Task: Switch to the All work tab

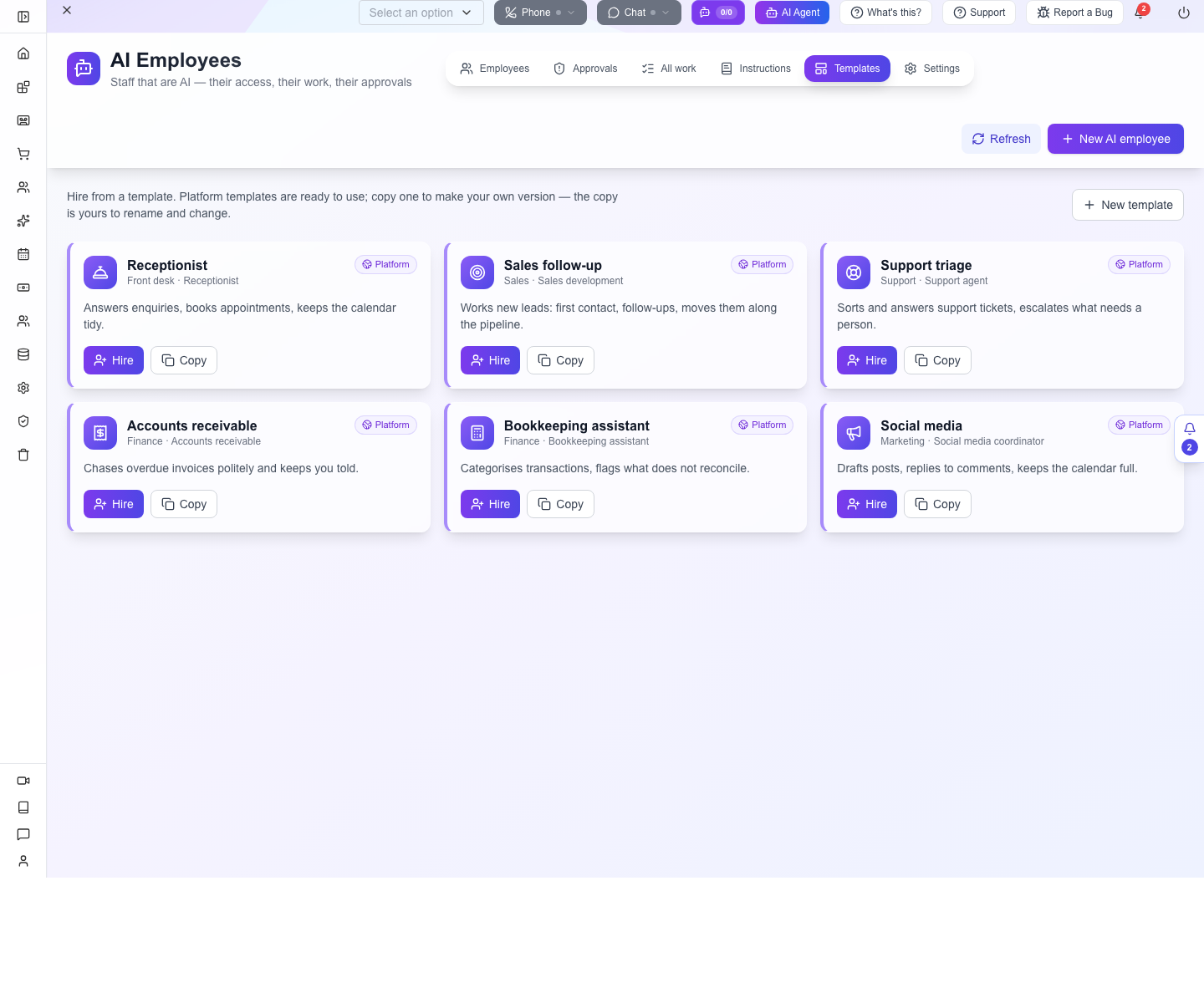Action: [669, 69]
